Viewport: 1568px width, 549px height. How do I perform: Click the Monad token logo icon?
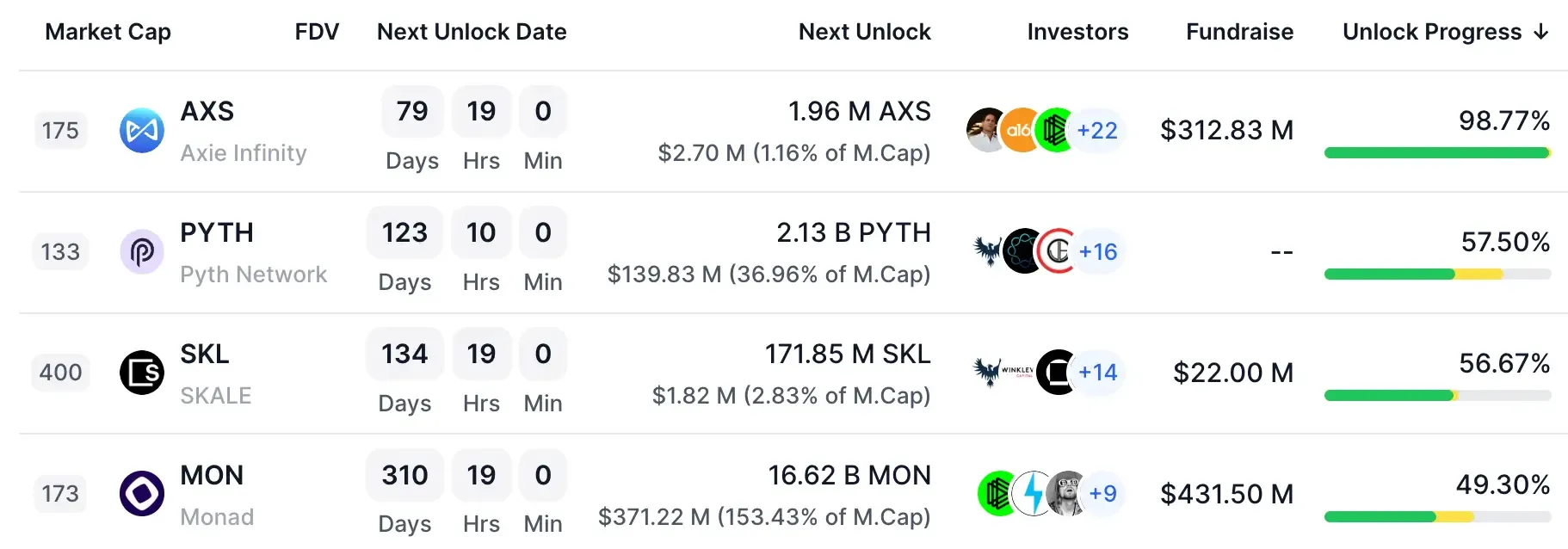[142, 494]
